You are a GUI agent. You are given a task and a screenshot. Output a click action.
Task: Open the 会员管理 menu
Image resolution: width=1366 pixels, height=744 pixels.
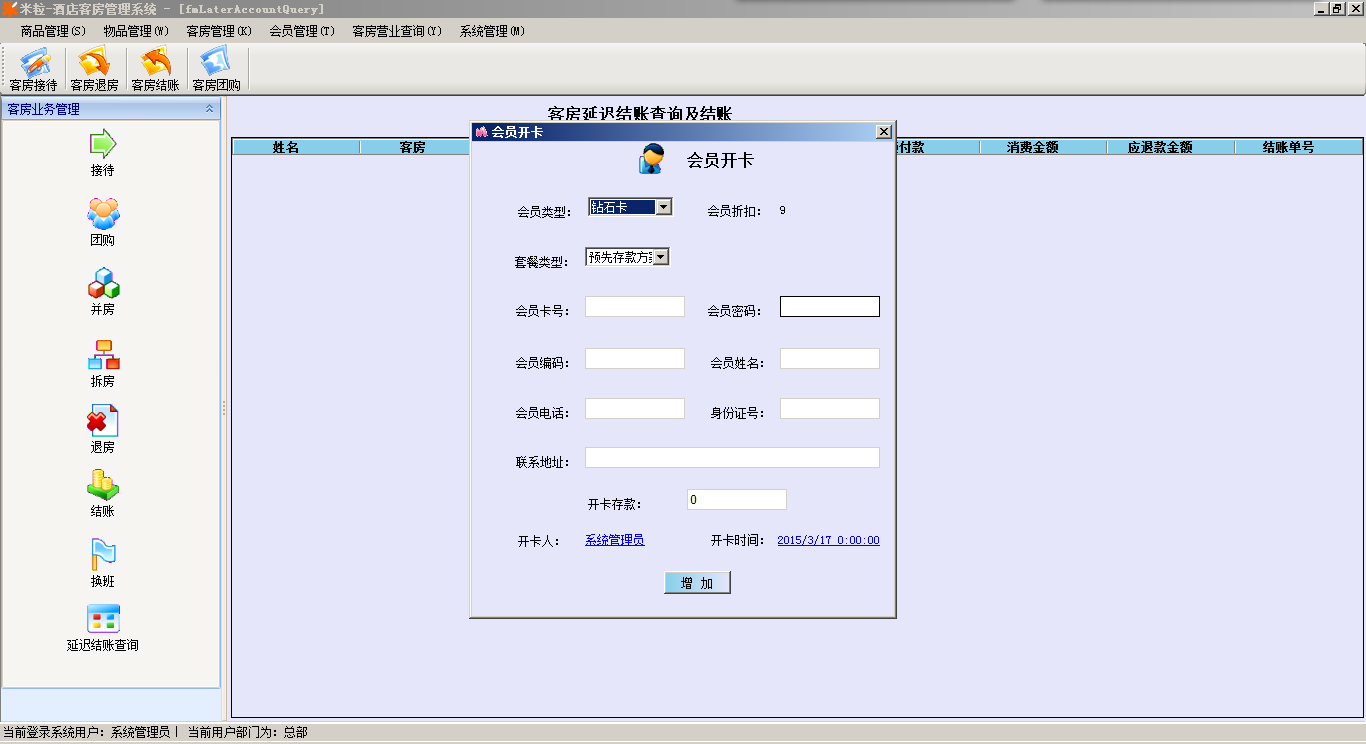click(x=301, y=31)
